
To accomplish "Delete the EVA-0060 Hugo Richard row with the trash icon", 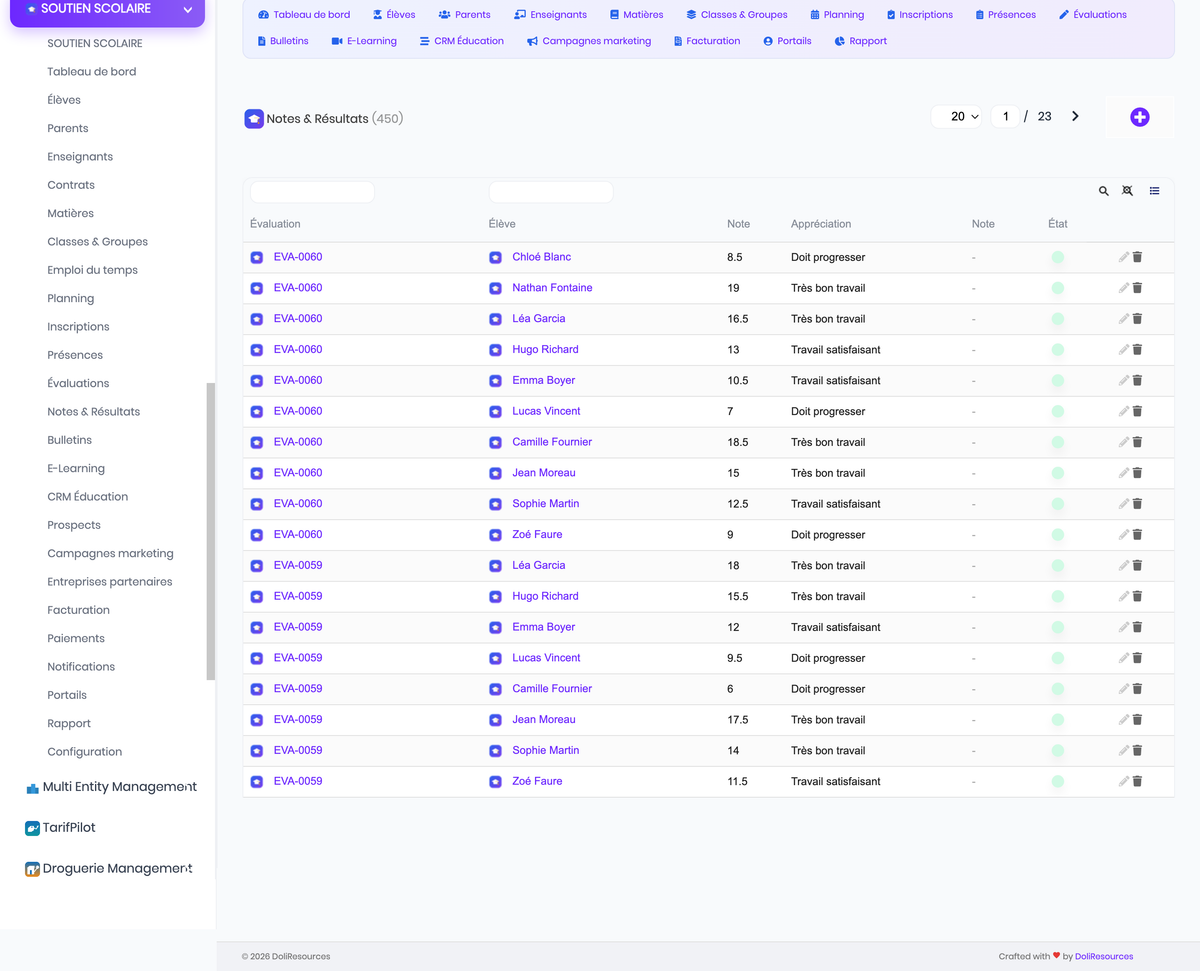I will [x=1138, y=350].
